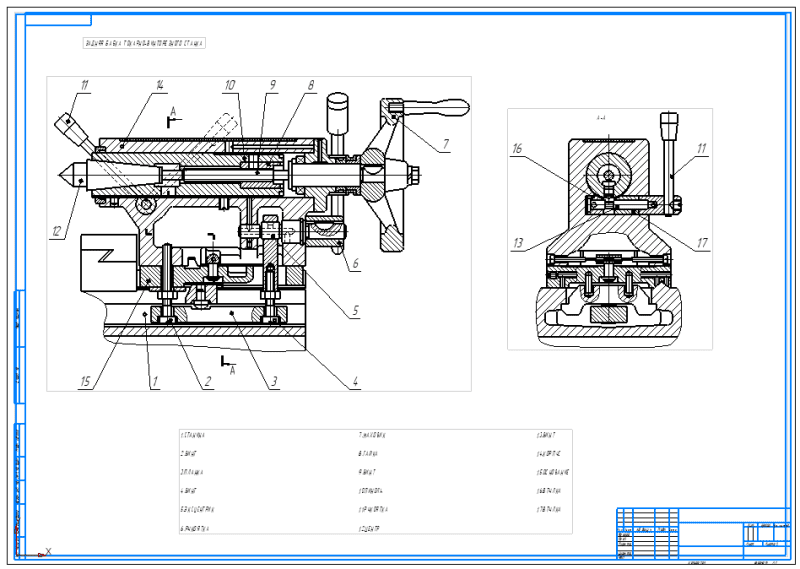800x569 pixels.
Task: Click callout number 8 on the main view
Action: pyautogui.click(x=311, y=85)
